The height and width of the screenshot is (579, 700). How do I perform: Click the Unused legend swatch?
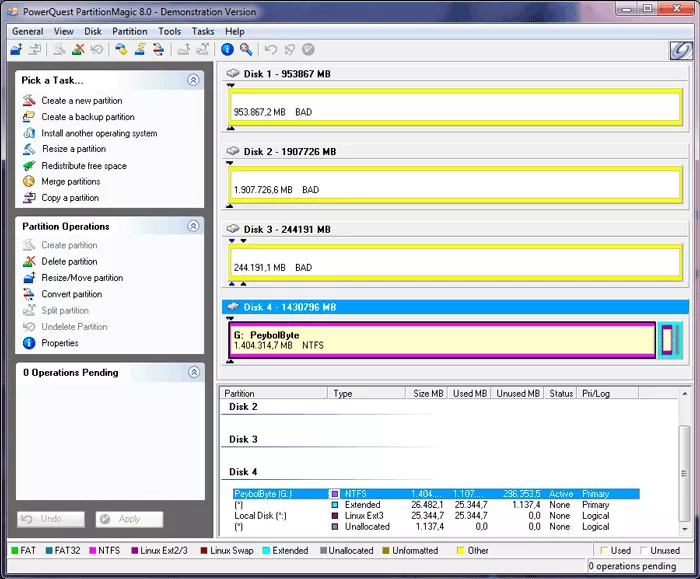[644, 550]
